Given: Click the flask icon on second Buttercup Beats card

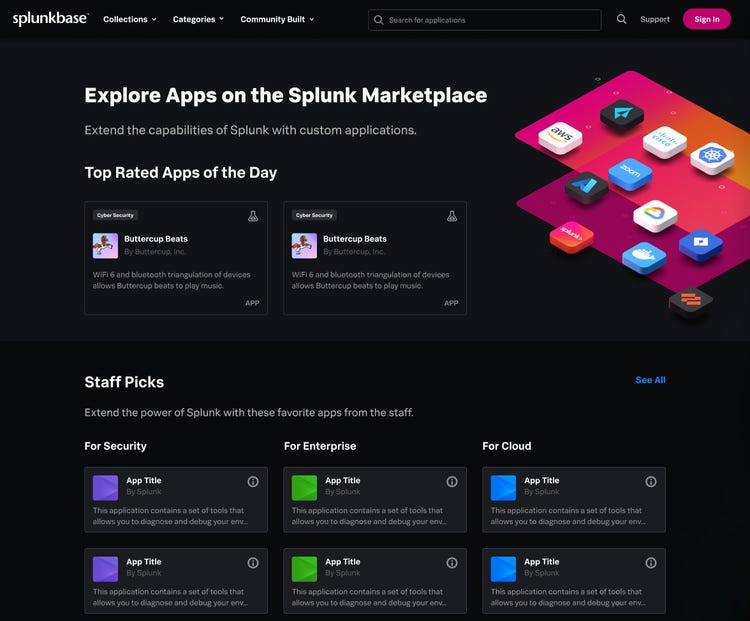Looking at the screenshot, I should pos(452,215).
